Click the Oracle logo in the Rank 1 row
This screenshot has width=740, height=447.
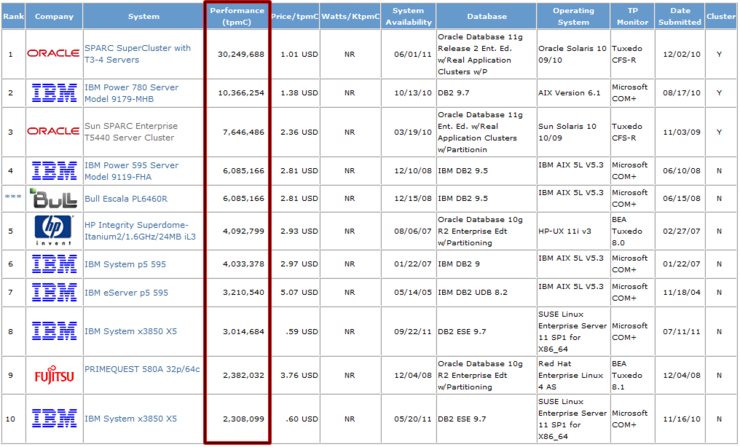click(53, 53)
